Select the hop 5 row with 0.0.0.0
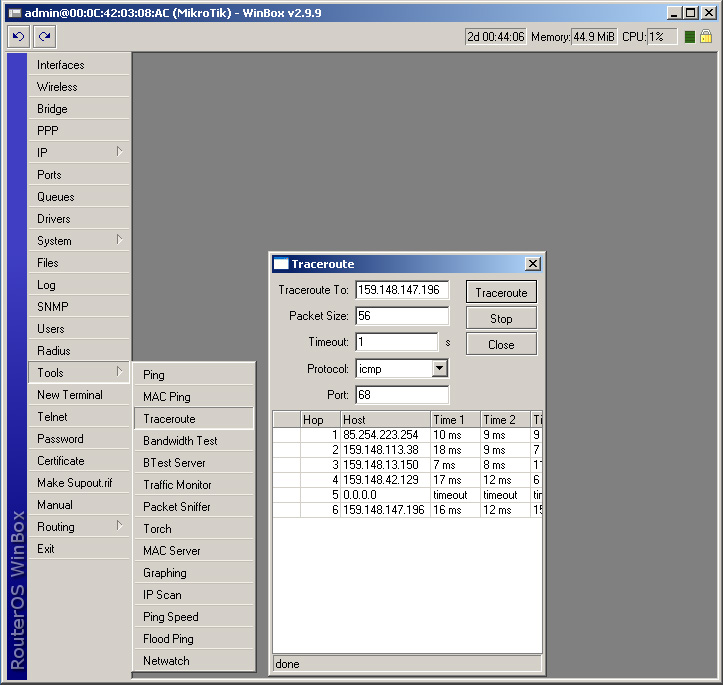Image resolution: width=723 pixels, height=685 pixels. (x=407, y=495)
